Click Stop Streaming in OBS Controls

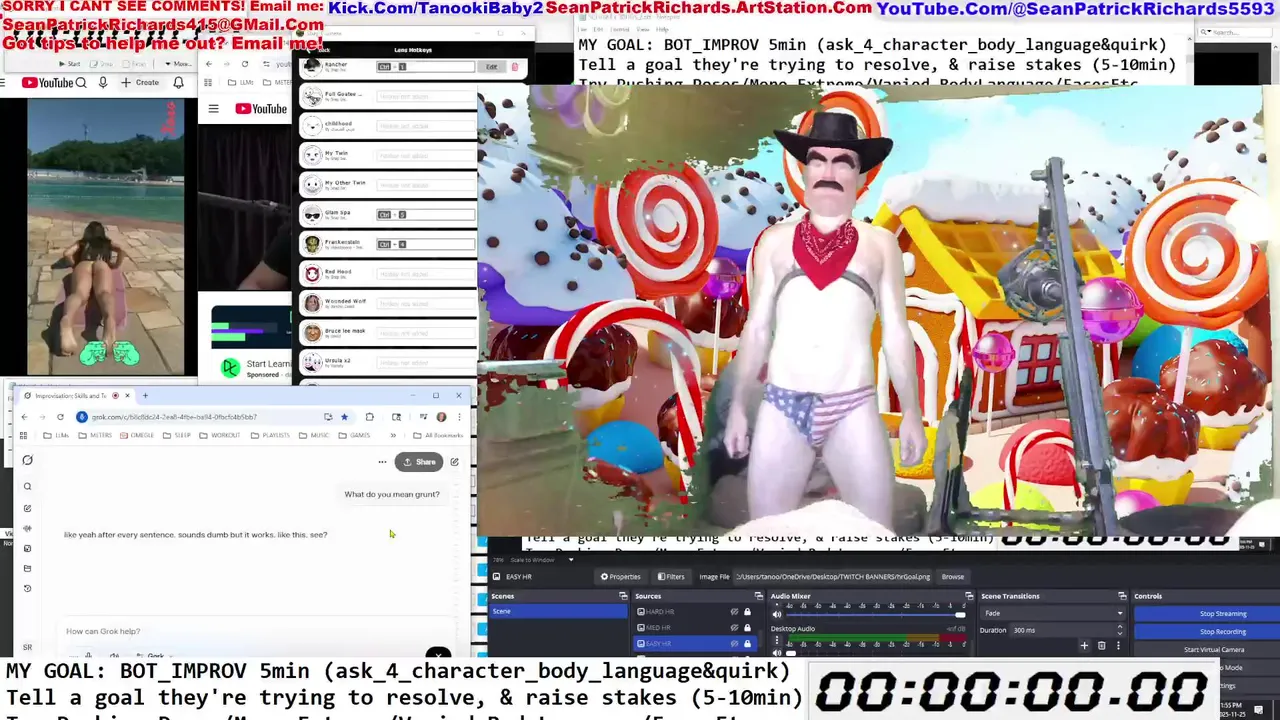click(1222, 613)
